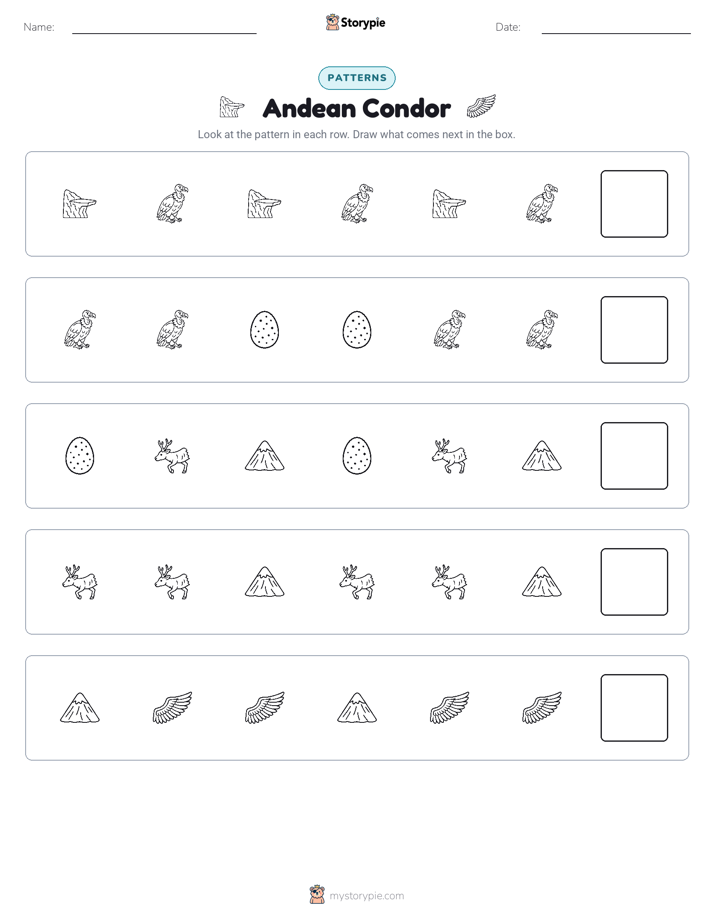Click the first spotted egg in row two
Viewport: 714px width, 924px height.
click(x=265, y=330)
